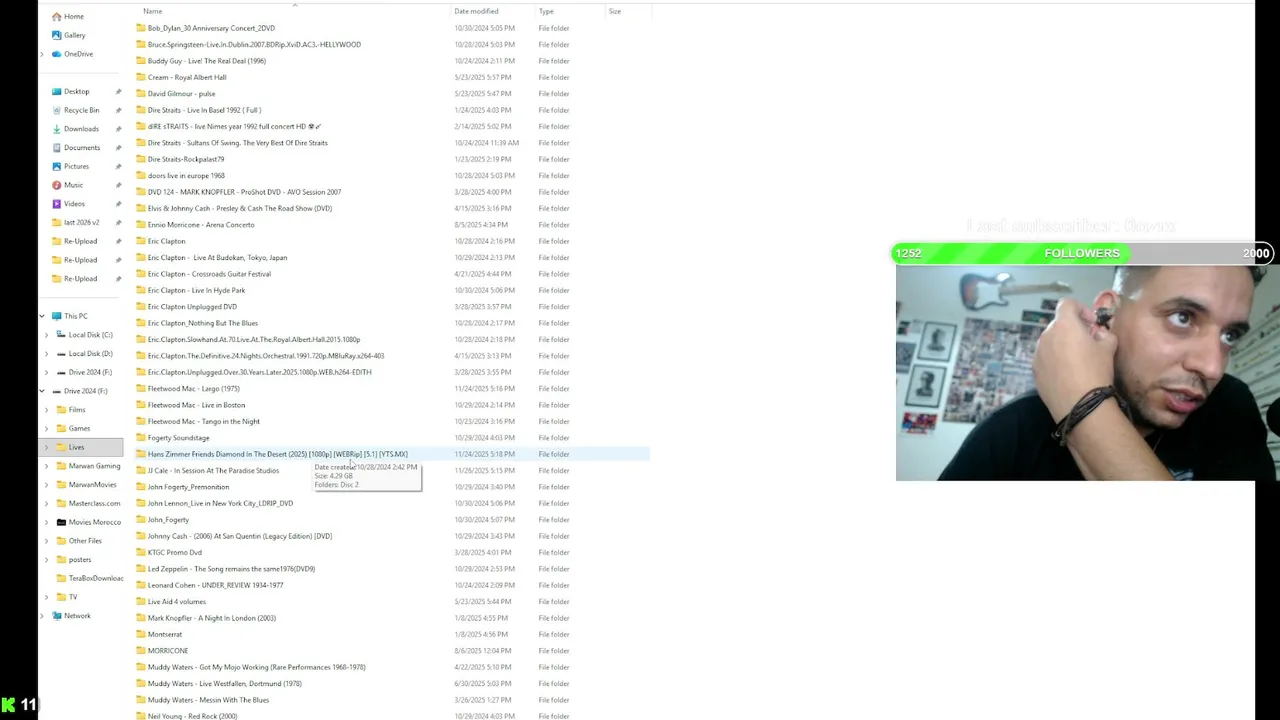Click the OneDrive cloud icon
The image size is (1280, 720).
[56, 54]
